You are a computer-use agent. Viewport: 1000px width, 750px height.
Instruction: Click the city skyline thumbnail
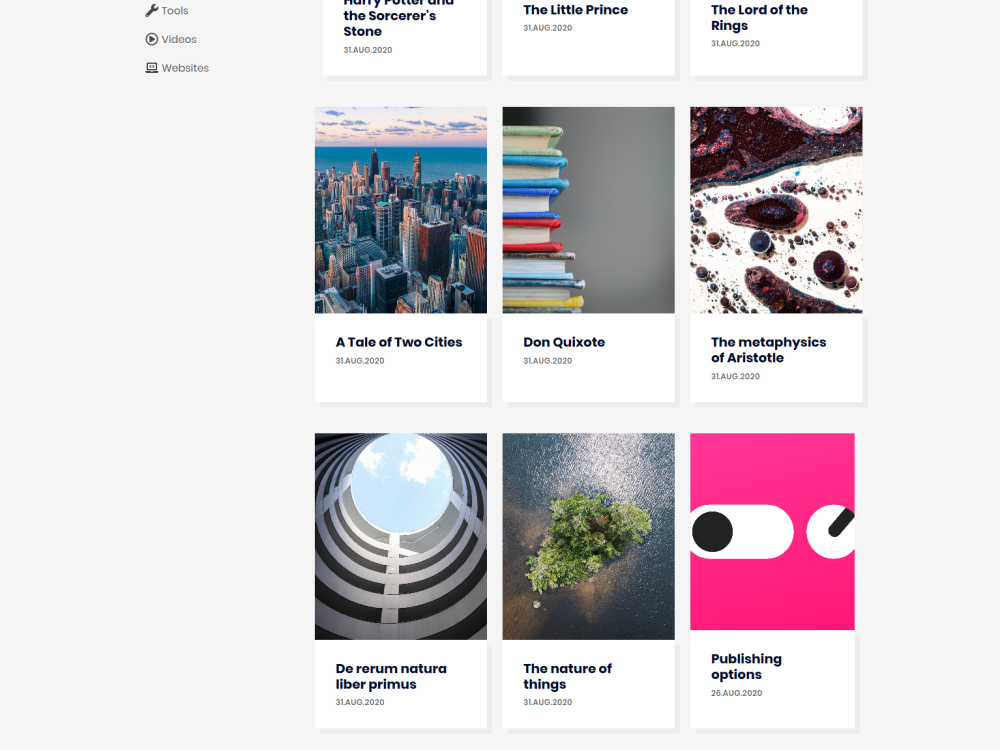[x=400, y=209]
